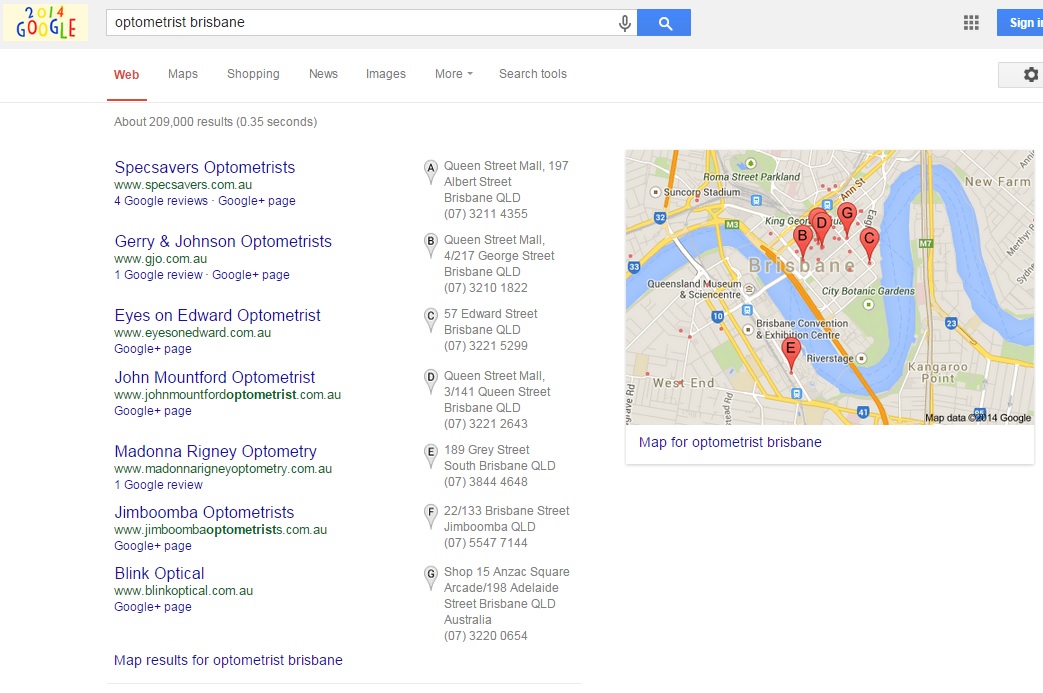Click list marker E next to 189 Grey Street
1043x693 pixels.
point(431,456)
